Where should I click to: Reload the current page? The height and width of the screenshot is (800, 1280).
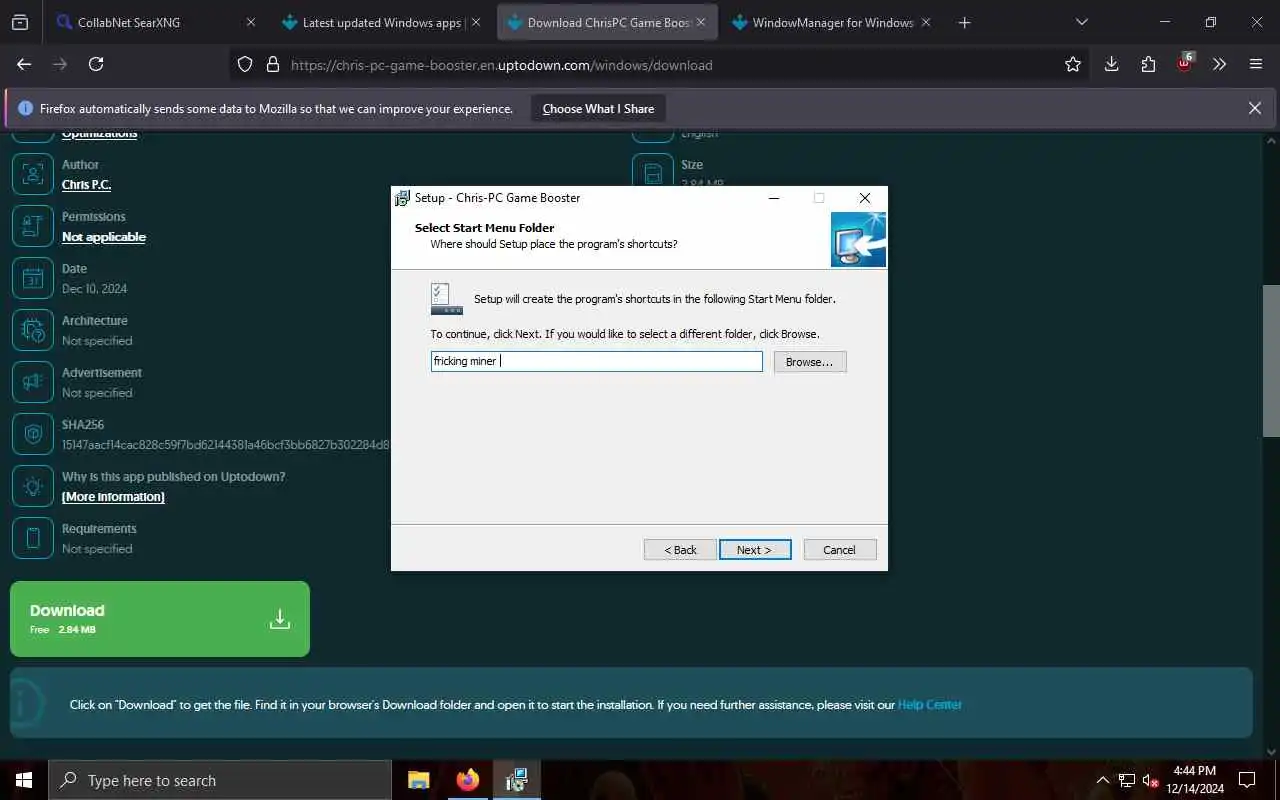coord(96,64)
